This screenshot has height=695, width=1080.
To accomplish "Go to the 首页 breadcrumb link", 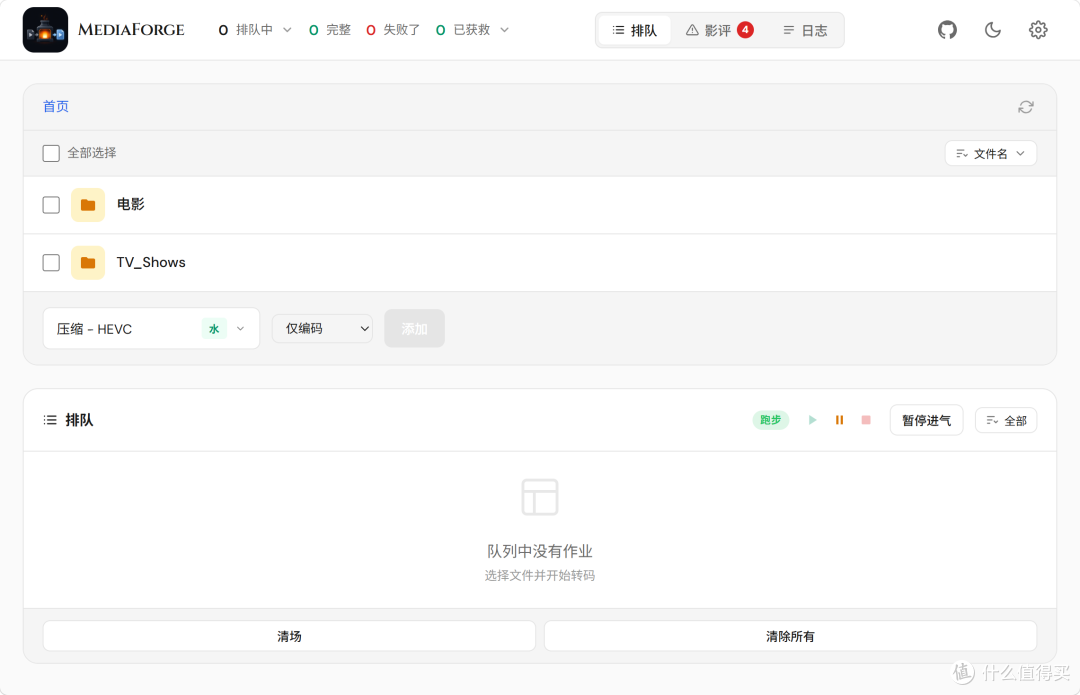I will 56,106.
